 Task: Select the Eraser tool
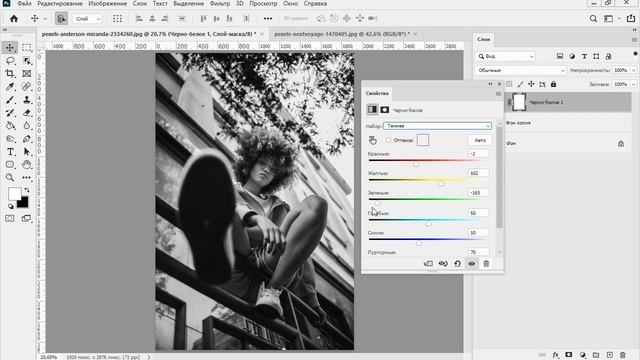click(27, 113)
